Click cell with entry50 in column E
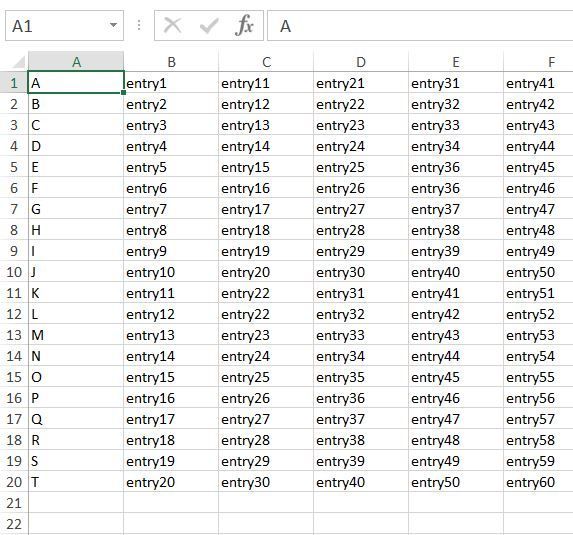Screen dimensions: 573x535 pos(456,481)
